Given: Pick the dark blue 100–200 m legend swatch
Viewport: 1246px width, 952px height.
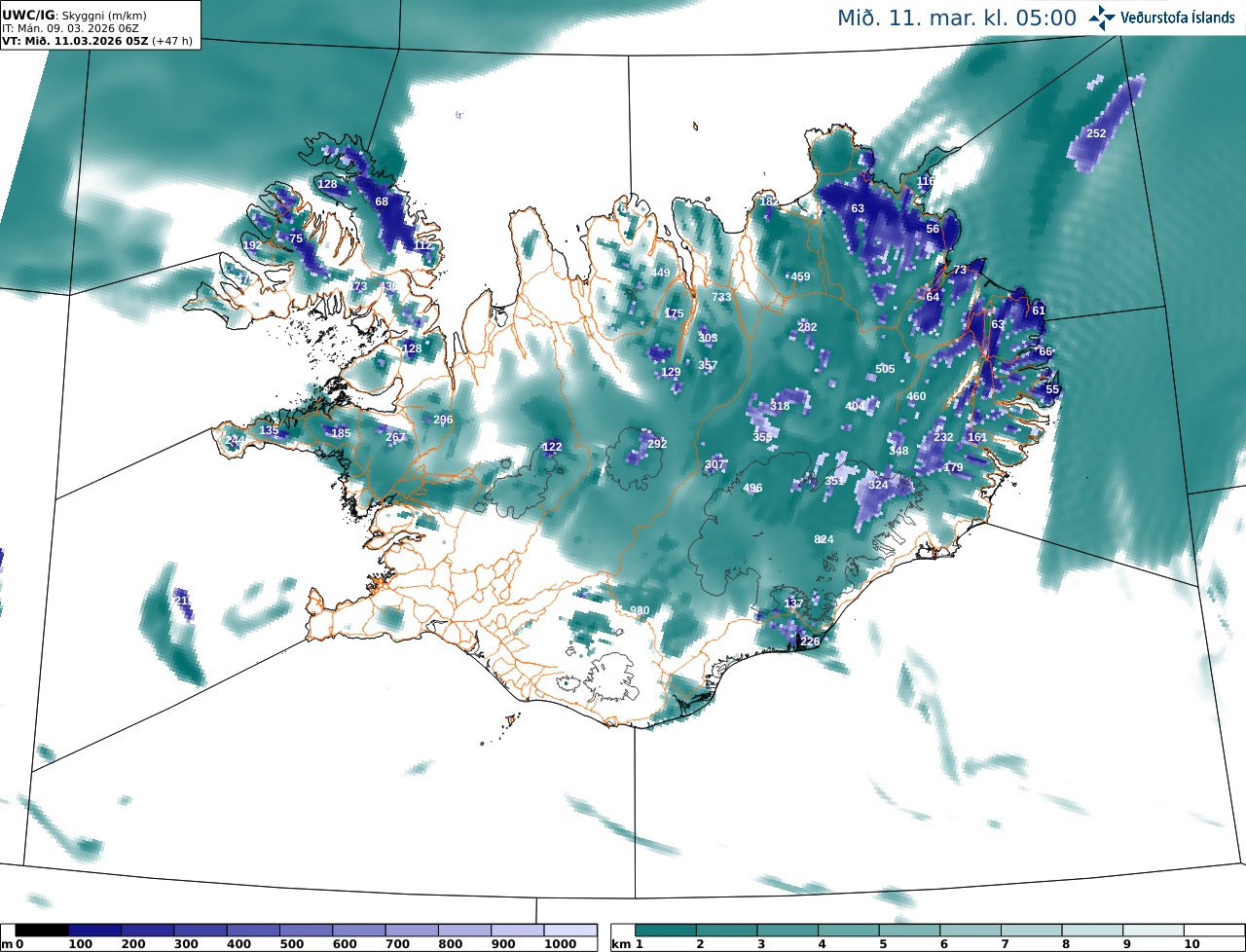Looking at the screenshot, I should tap(94, 931).
